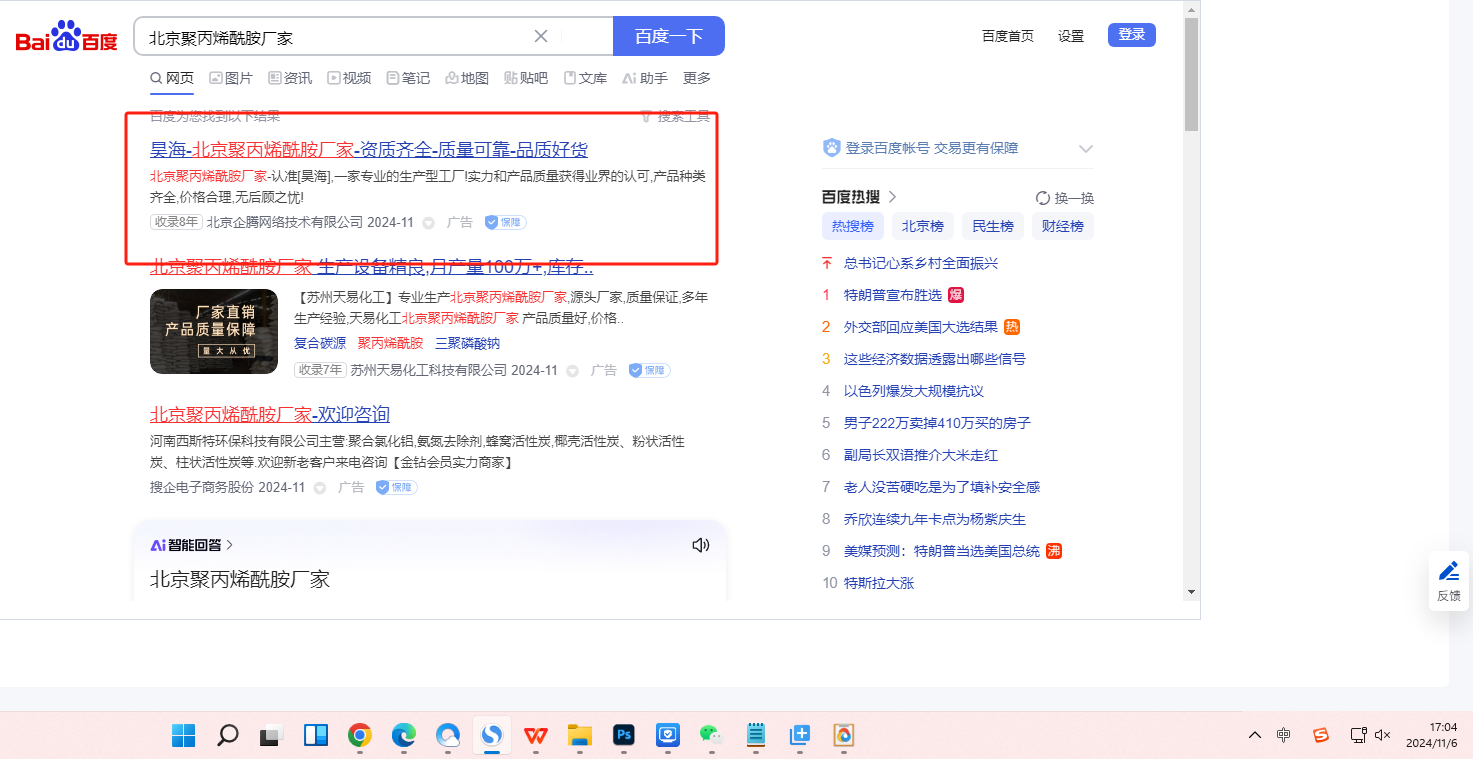The width and height of the screenshot is (1473, 759).
Task: Expand the 更多 menu
Action: coord(697,78)
